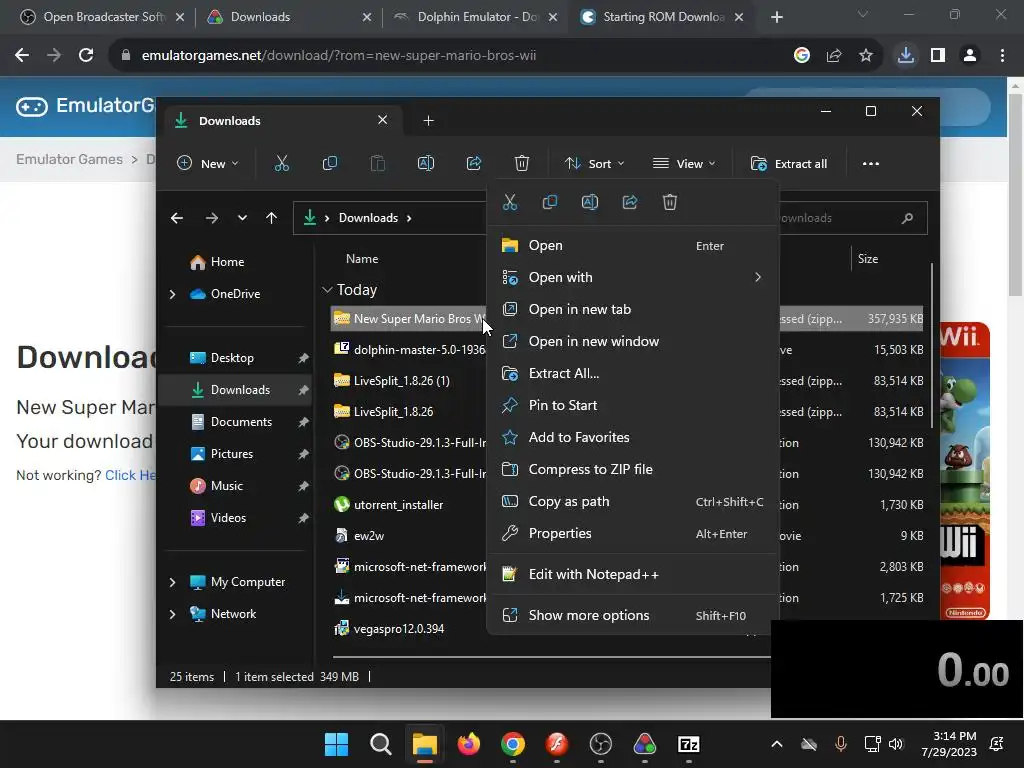Switch to Open Broadcaster Software tab
Screen dimensions: 1024x768
point(101,17)
